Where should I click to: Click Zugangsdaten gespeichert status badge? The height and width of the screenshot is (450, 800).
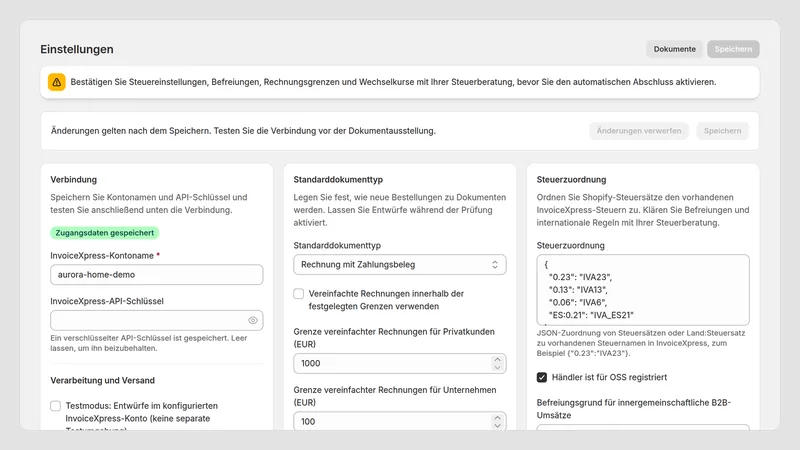[x=105, y=233]
